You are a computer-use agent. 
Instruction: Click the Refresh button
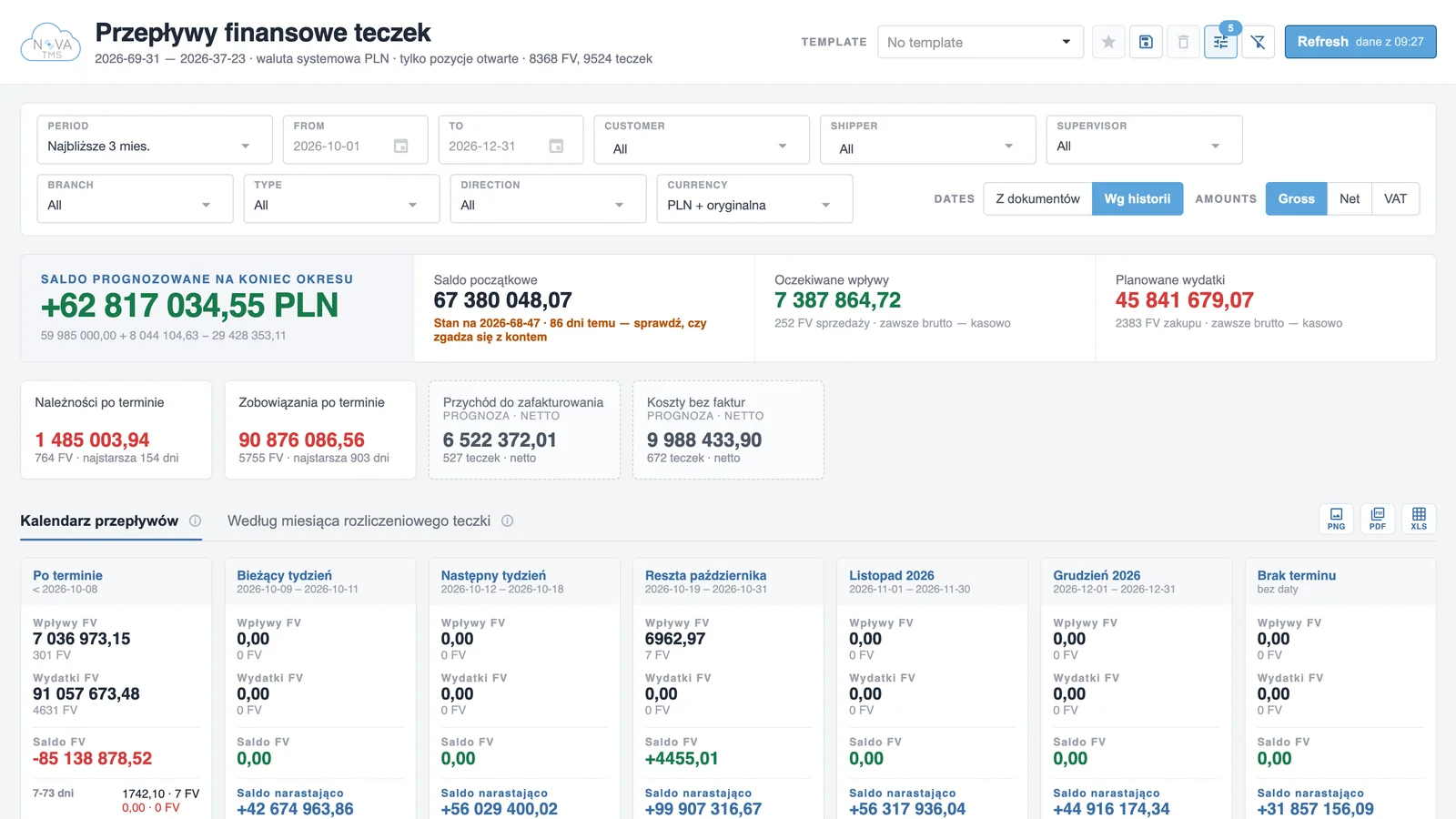tap(1360, 42)
